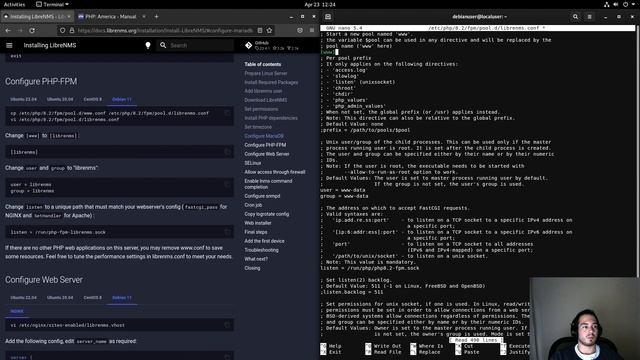Open the Terminal app menu dropdown

(52, 4)
